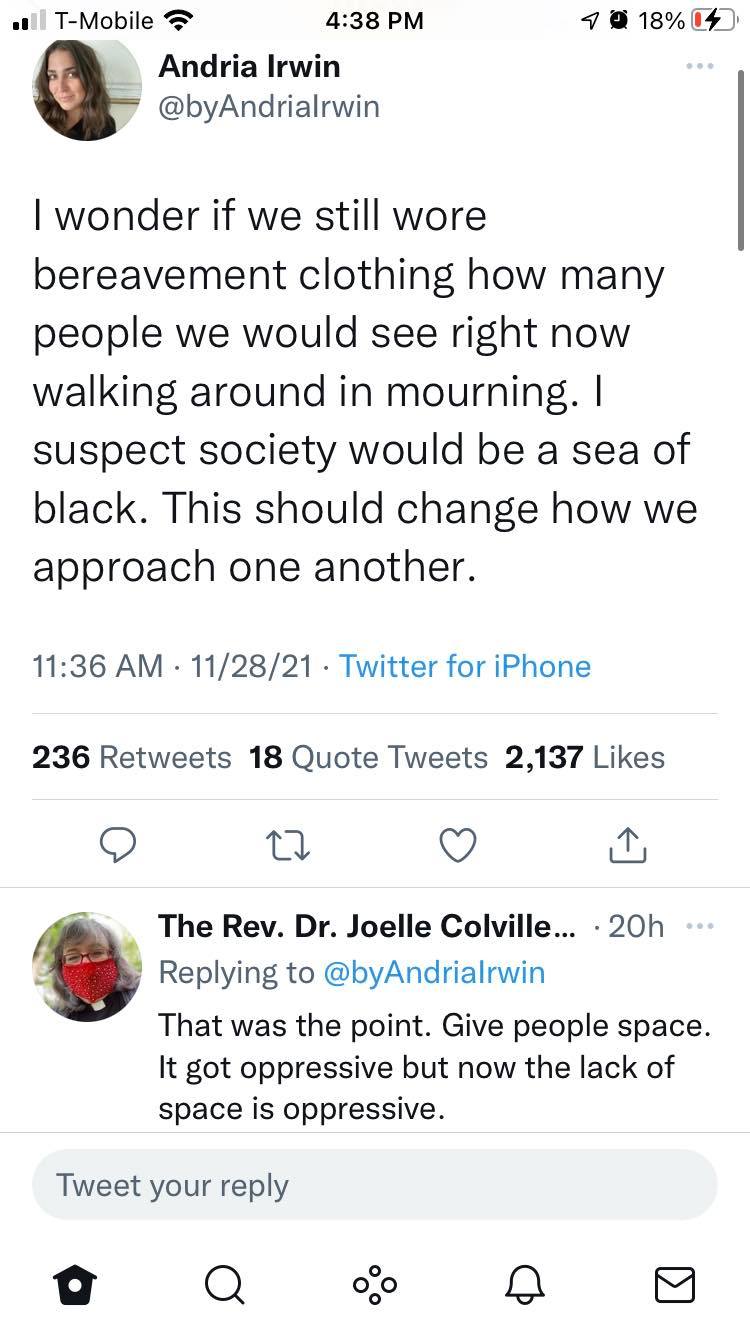750x1334 pixels.
Task: Tap the reply speech bubble icon
Action: click(119, 846)
